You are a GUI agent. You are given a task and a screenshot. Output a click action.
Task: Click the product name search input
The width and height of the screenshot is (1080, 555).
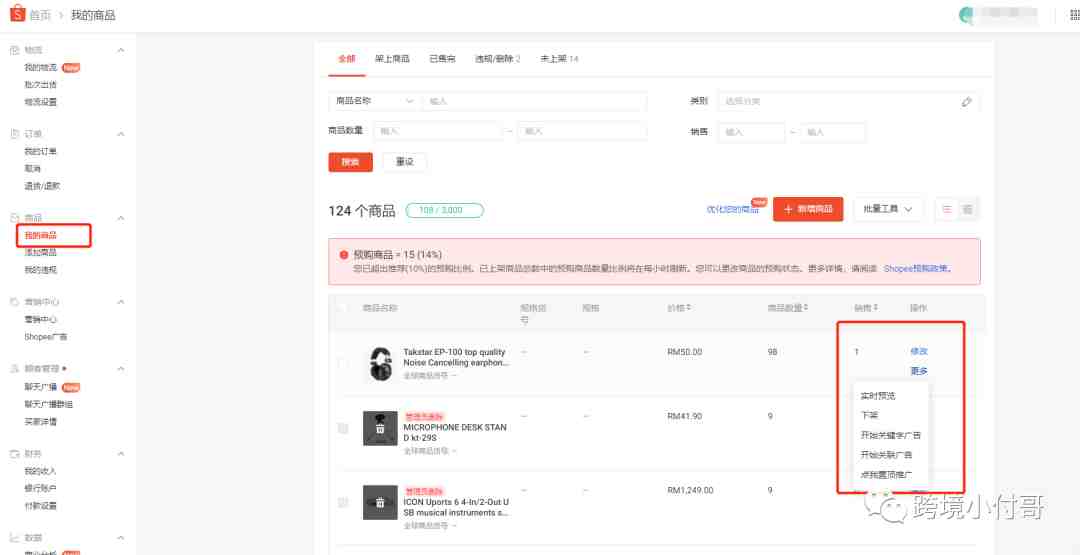[534, 101]
